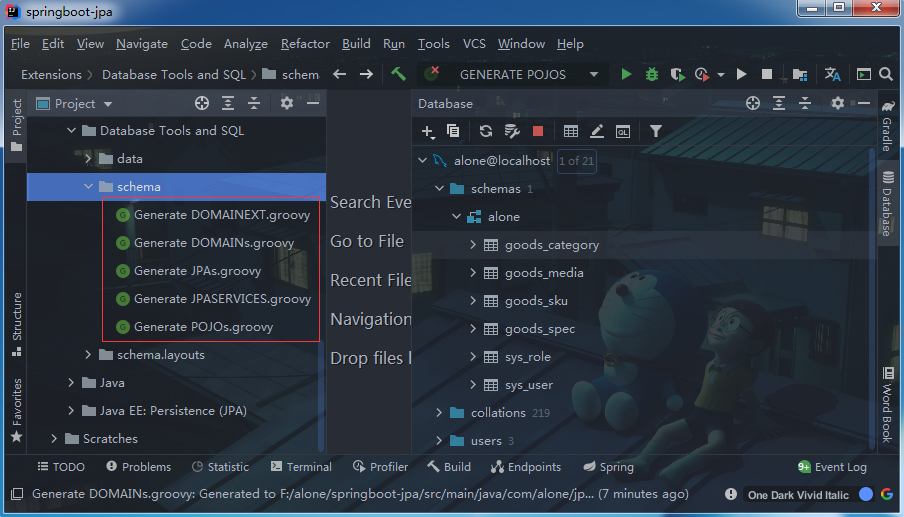
Task: Click the Translate toolbar icon
Action: [832, 74]
